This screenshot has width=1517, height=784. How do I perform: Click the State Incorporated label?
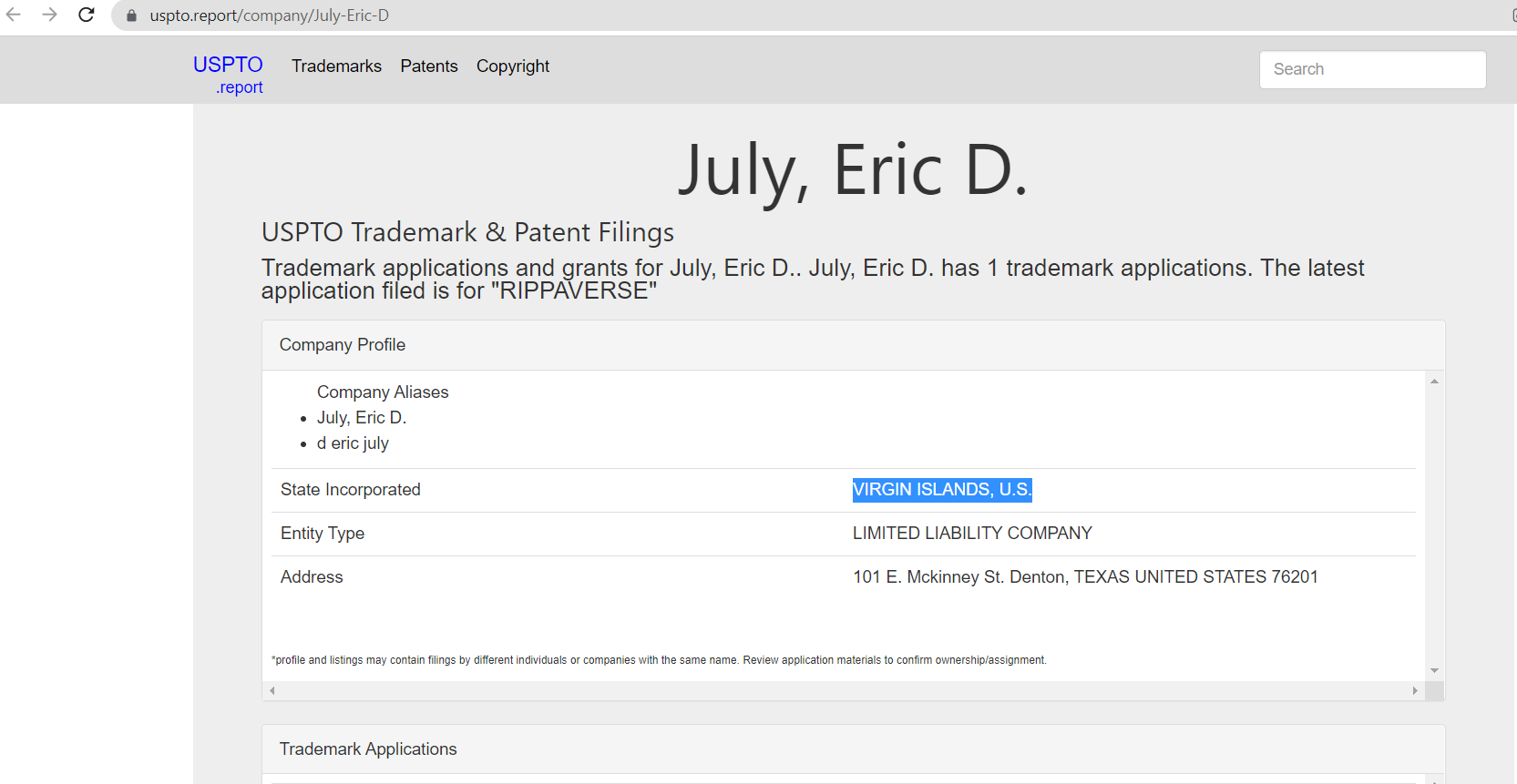(351, 490)
